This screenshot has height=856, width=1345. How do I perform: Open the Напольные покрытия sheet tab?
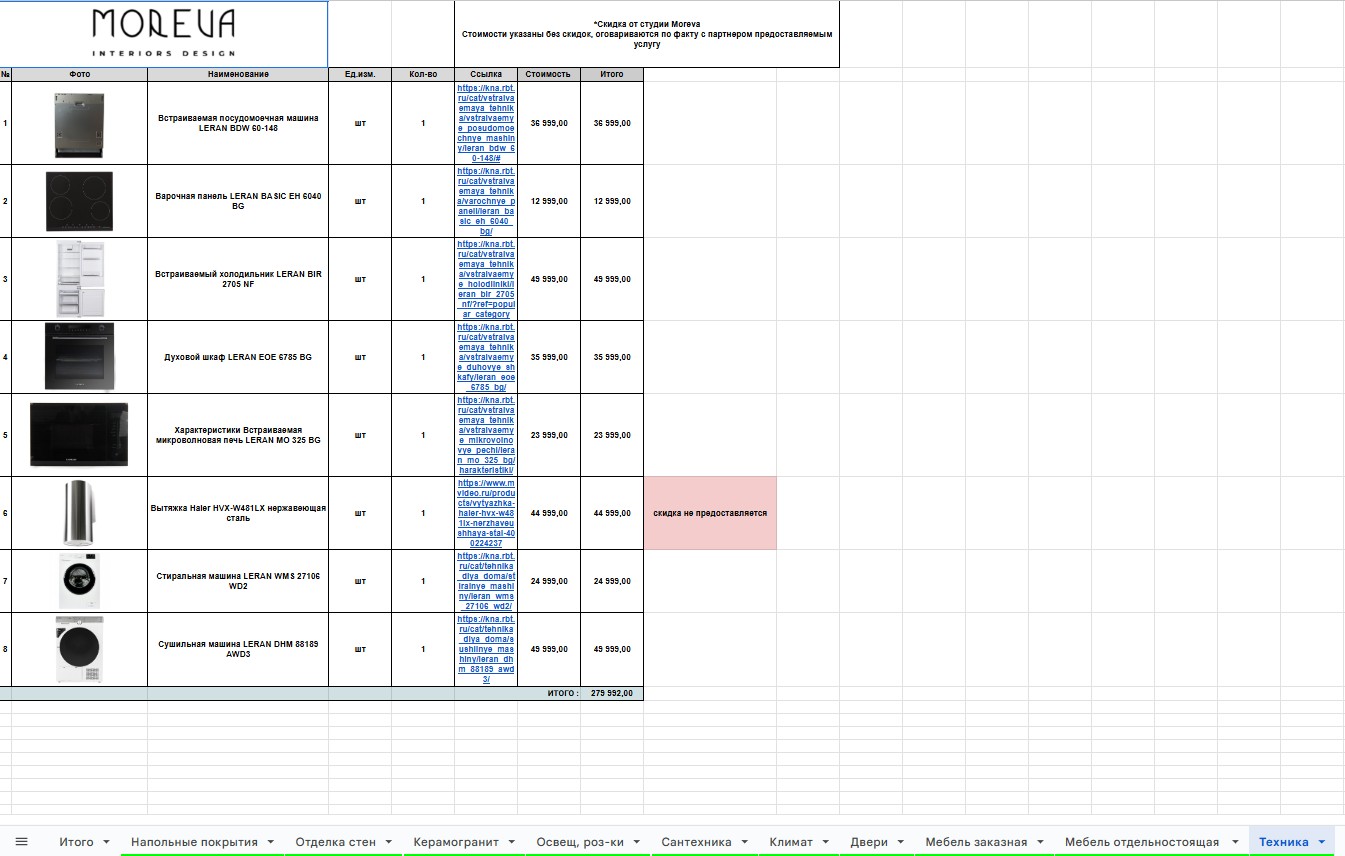[194, 842]
